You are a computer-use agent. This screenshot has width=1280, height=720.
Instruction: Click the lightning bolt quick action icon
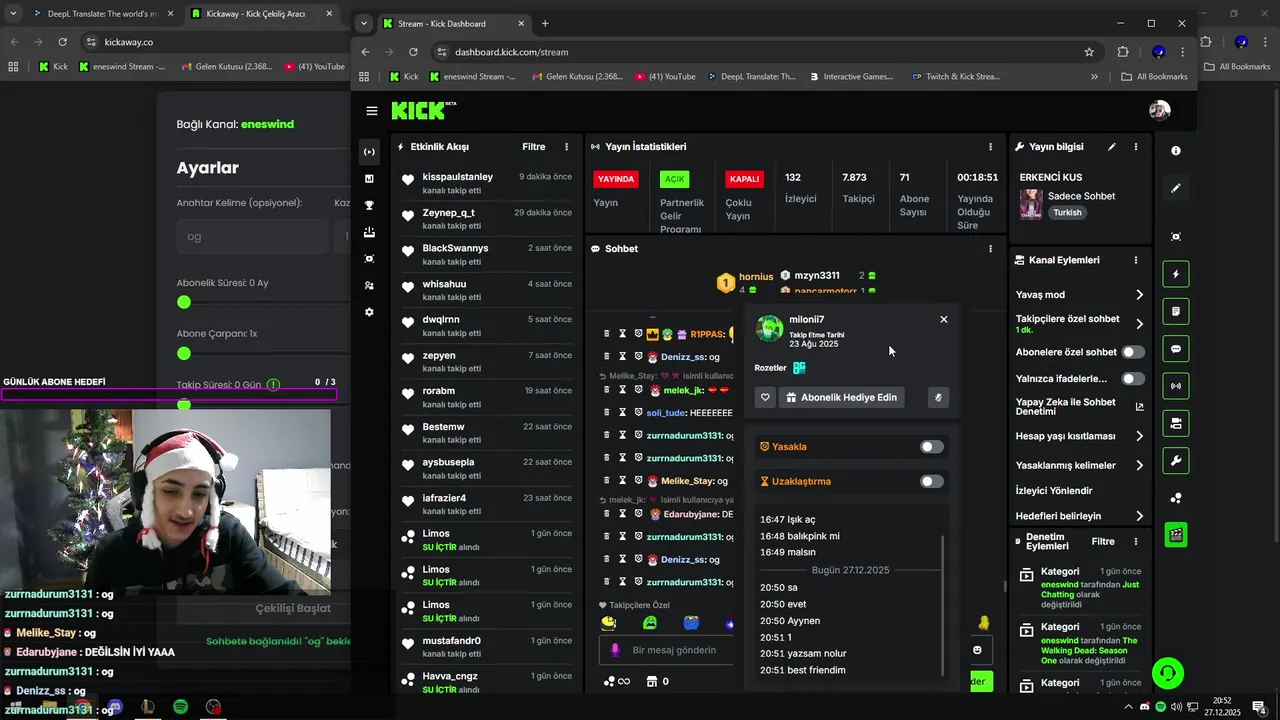1176,274
